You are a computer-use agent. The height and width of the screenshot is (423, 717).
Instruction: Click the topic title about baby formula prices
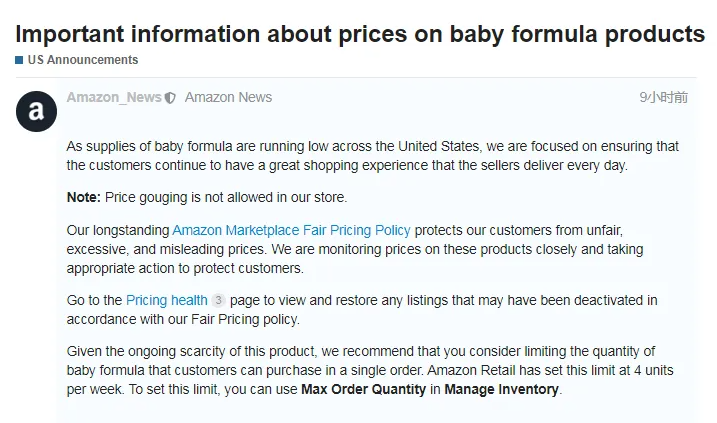click(x=360, y=34)
